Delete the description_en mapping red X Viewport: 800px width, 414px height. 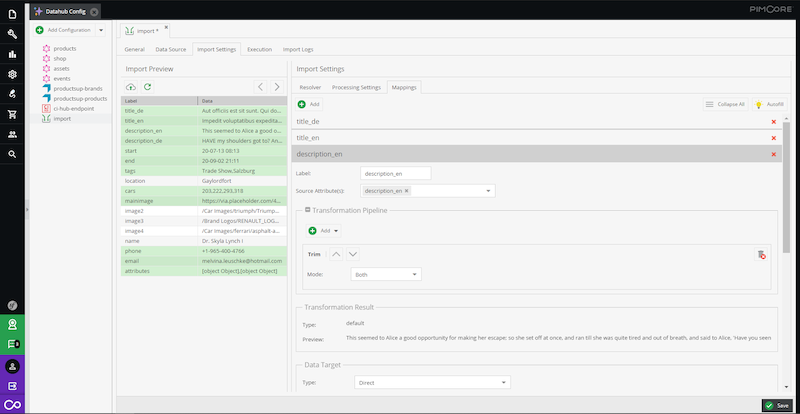pos(773,154)
